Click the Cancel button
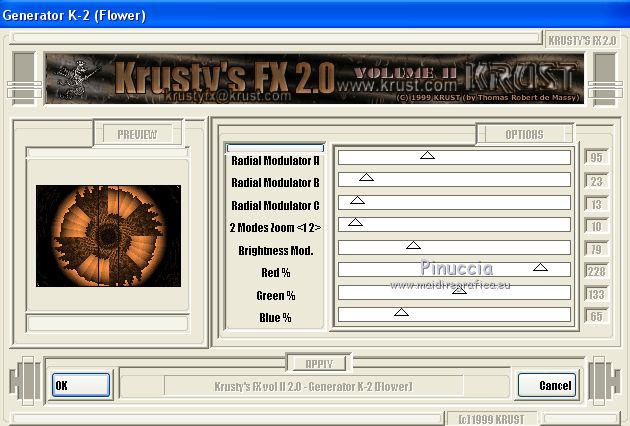630x426 pixels. tap(547, 385)
